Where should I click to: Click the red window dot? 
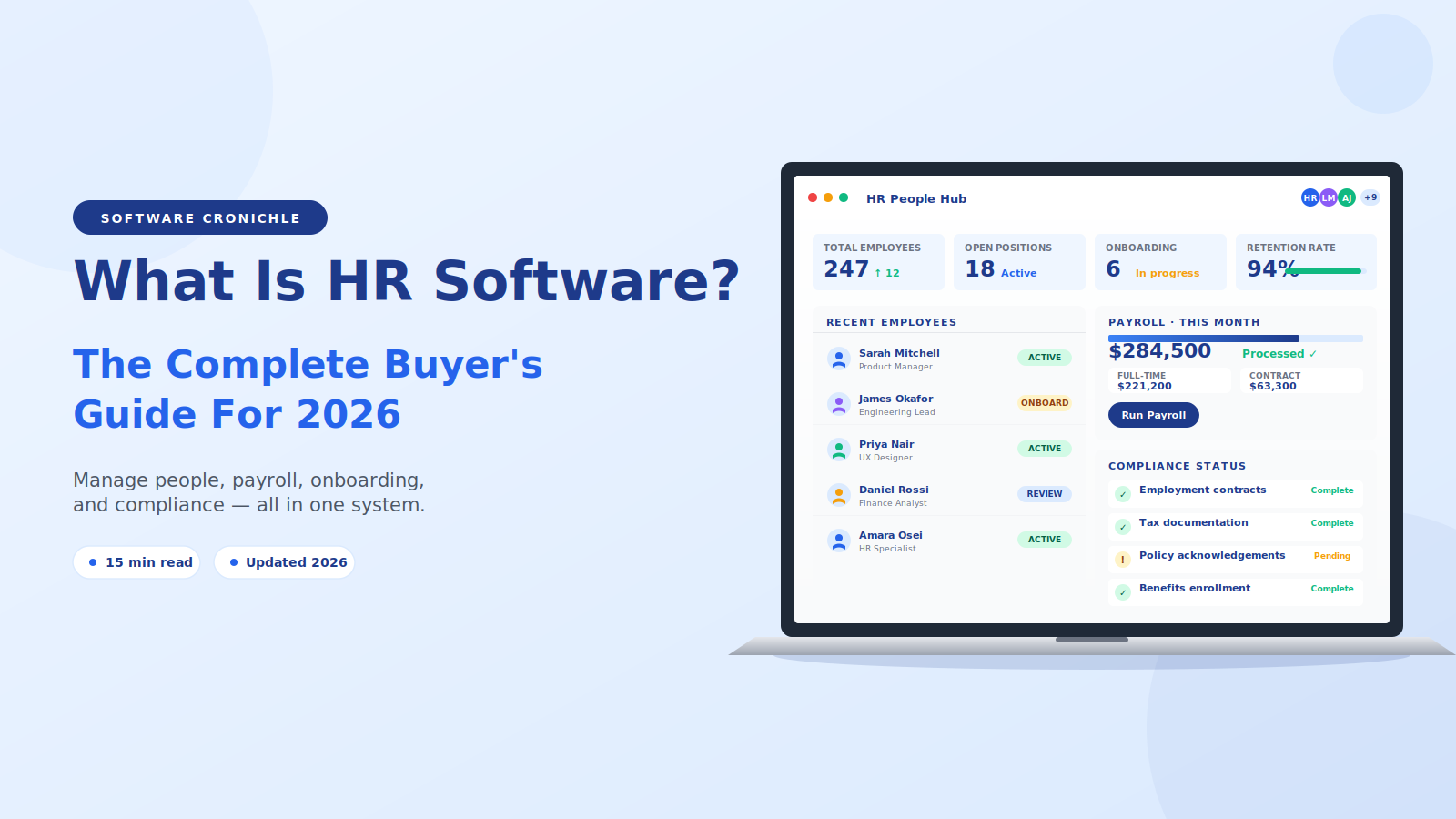(x=813, y=197)
